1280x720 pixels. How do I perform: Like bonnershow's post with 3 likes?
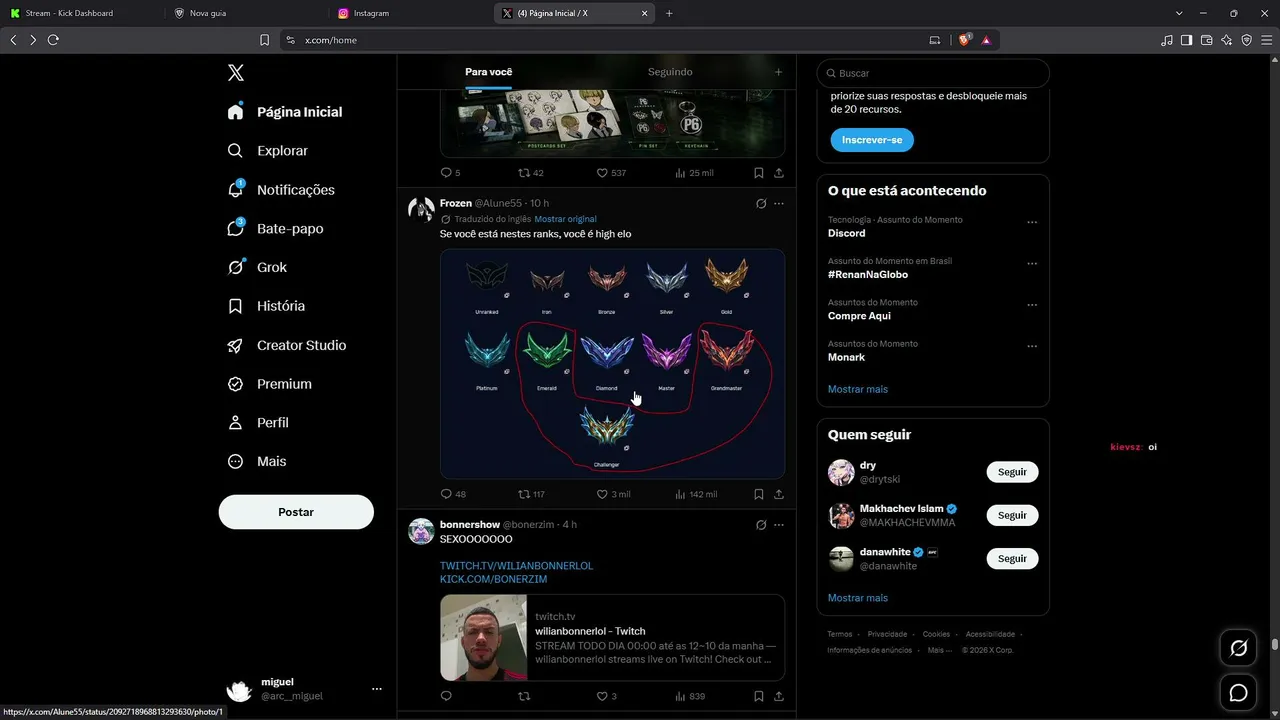pyautogui.click(x=607, y=696)
